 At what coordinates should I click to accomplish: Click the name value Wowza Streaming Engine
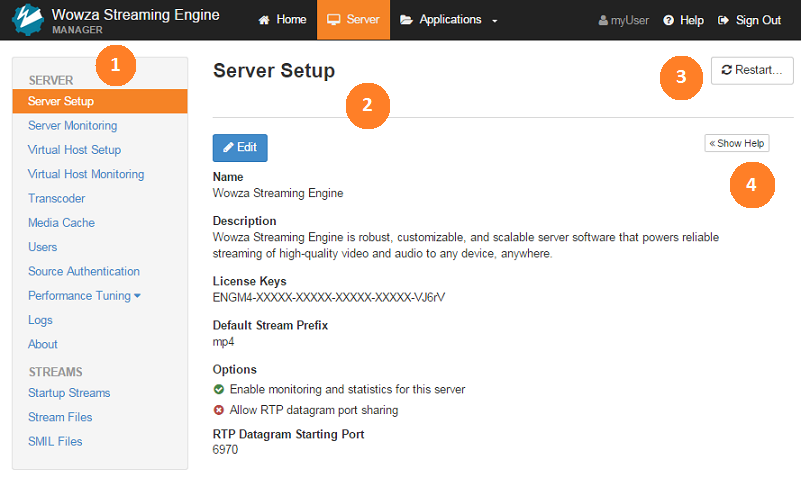(x=278, y=193)
